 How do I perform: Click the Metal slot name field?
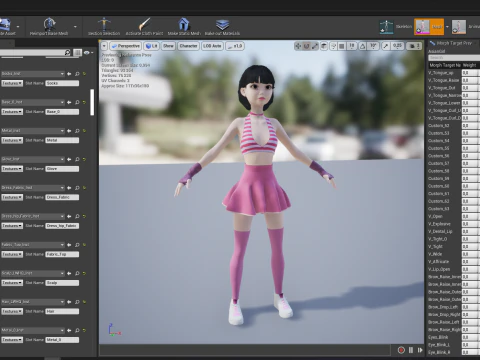[62, 140]
